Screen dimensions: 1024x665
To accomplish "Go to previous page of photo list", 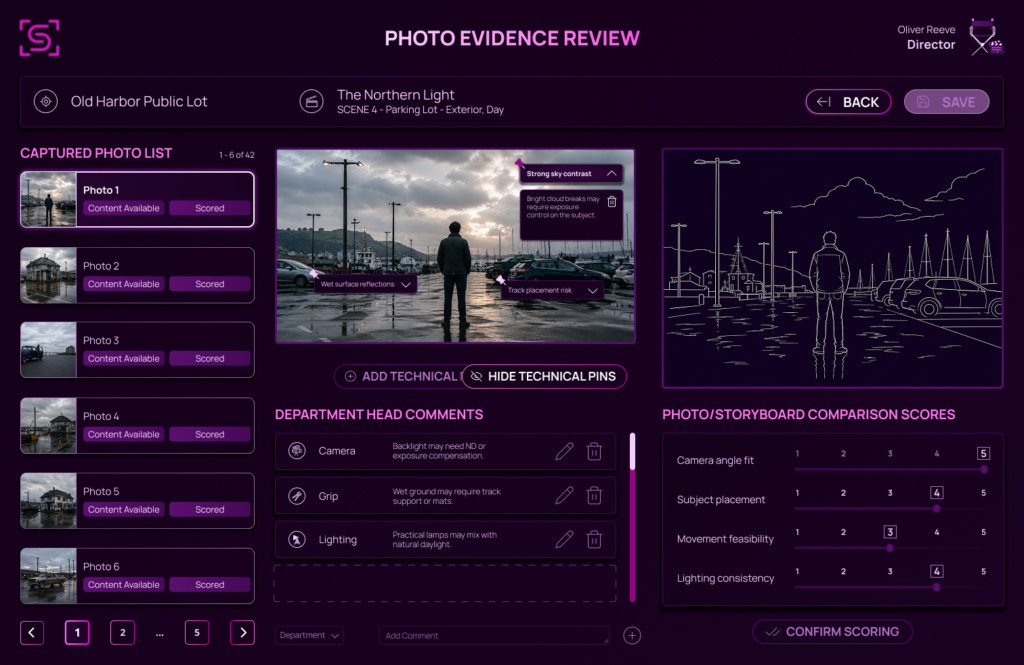I will [x=32, y=632].
